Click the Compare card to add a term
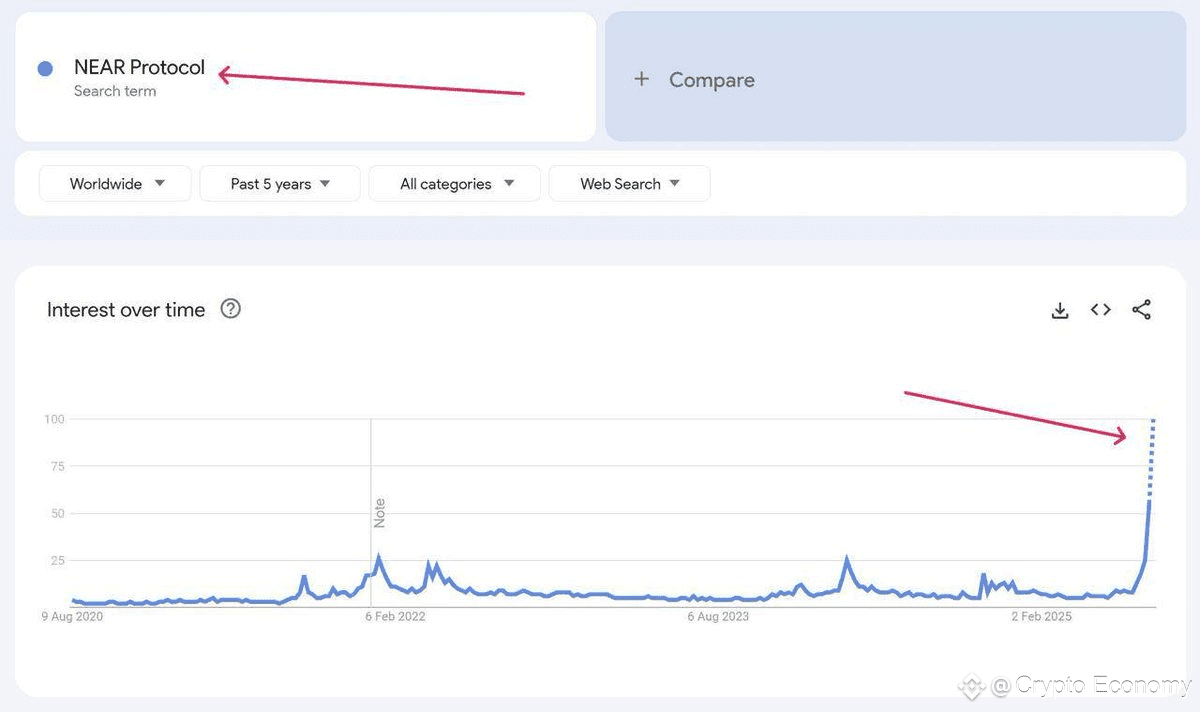Viewport: 1200px width, 712px height. [x=895, y=77]
